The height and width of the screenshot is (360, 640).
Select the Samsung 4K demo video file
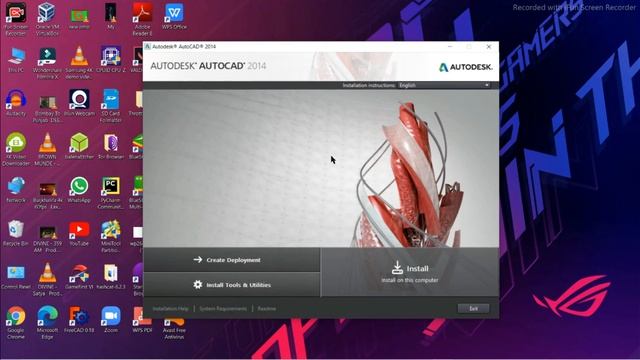(x=79, y=63)
